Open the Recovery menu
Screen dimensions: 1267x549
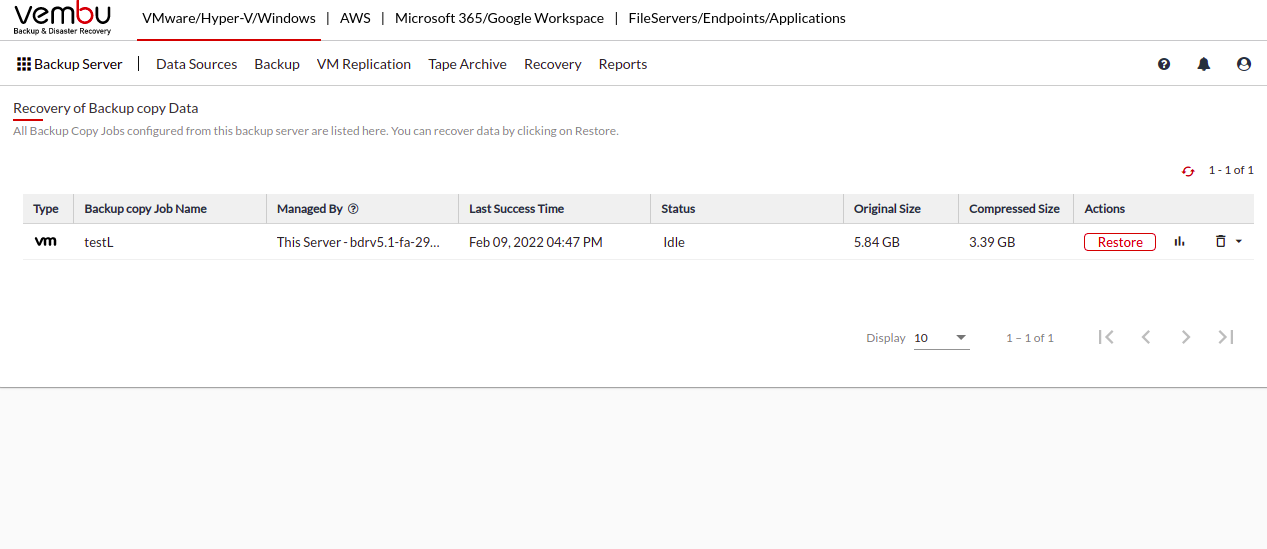[x=552, y=64]
